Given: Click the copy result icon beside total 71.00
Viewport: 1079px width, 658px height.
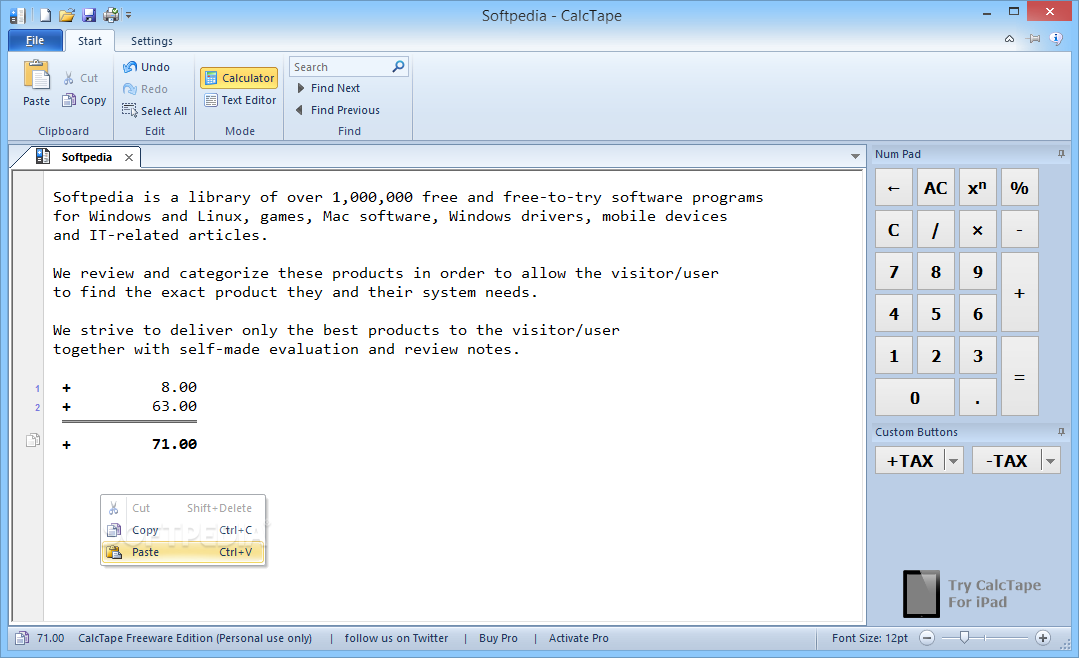Looking at the screenshot, I should point(32,440).
